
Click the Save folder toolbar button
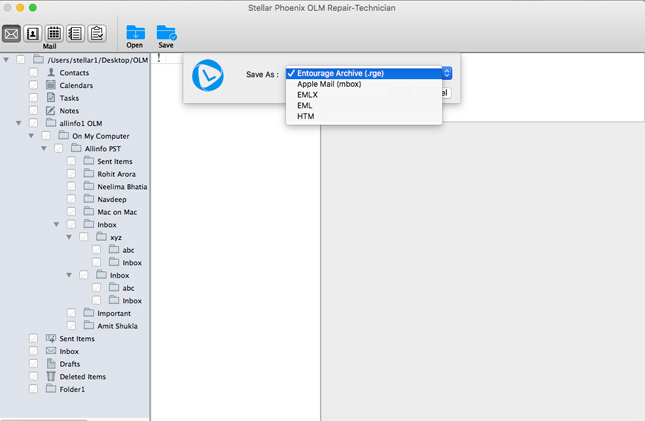[x=166, y=36]
